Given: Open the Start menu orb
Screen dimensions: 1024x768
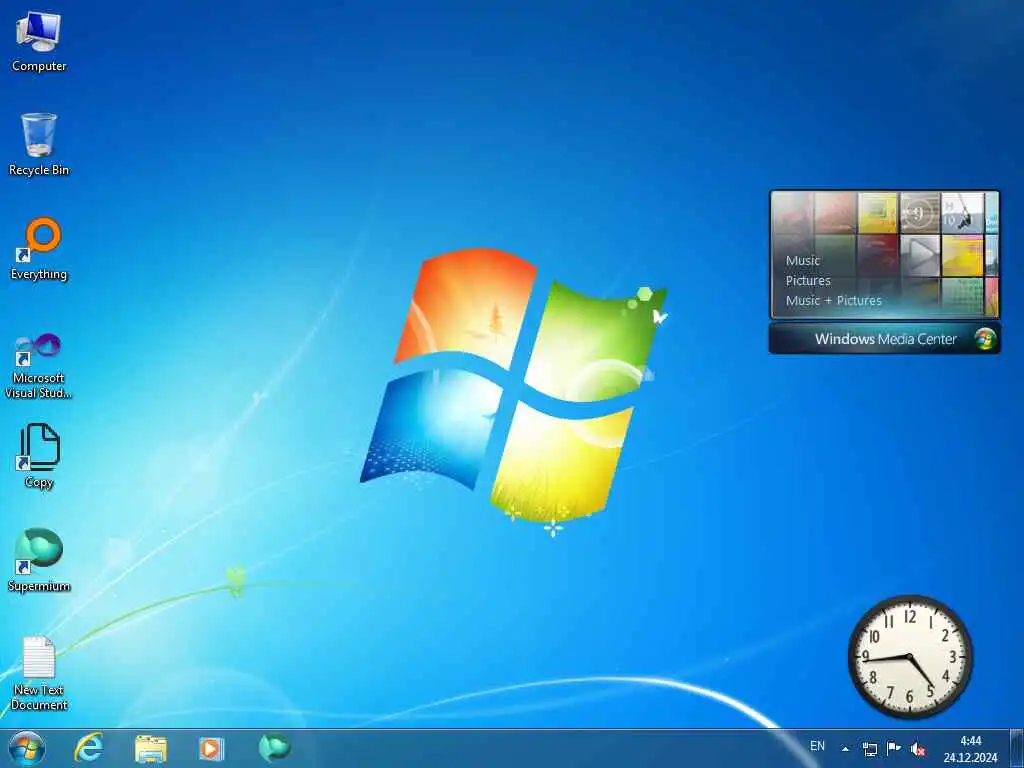Looking at the screenshot, I should tap(27, 748).
